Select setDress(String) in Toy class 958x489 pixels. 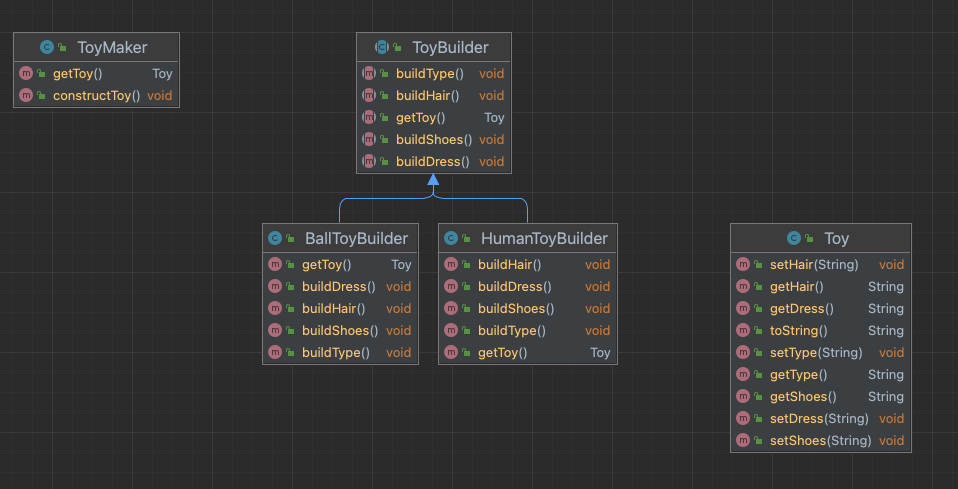821,419
